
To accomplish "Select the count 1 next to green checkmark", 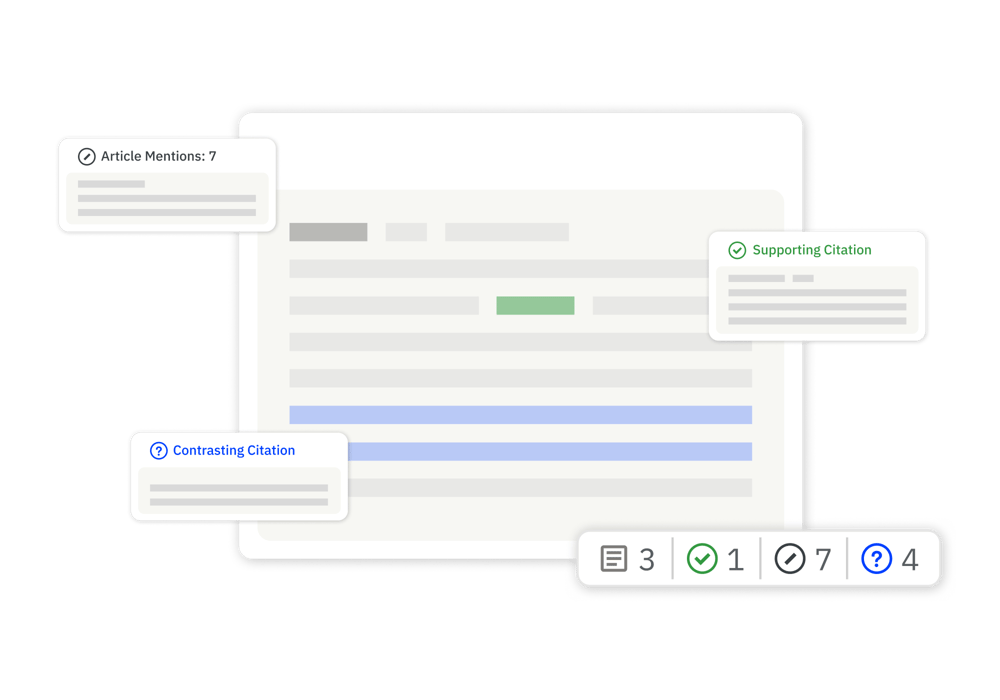I will 735,560.
